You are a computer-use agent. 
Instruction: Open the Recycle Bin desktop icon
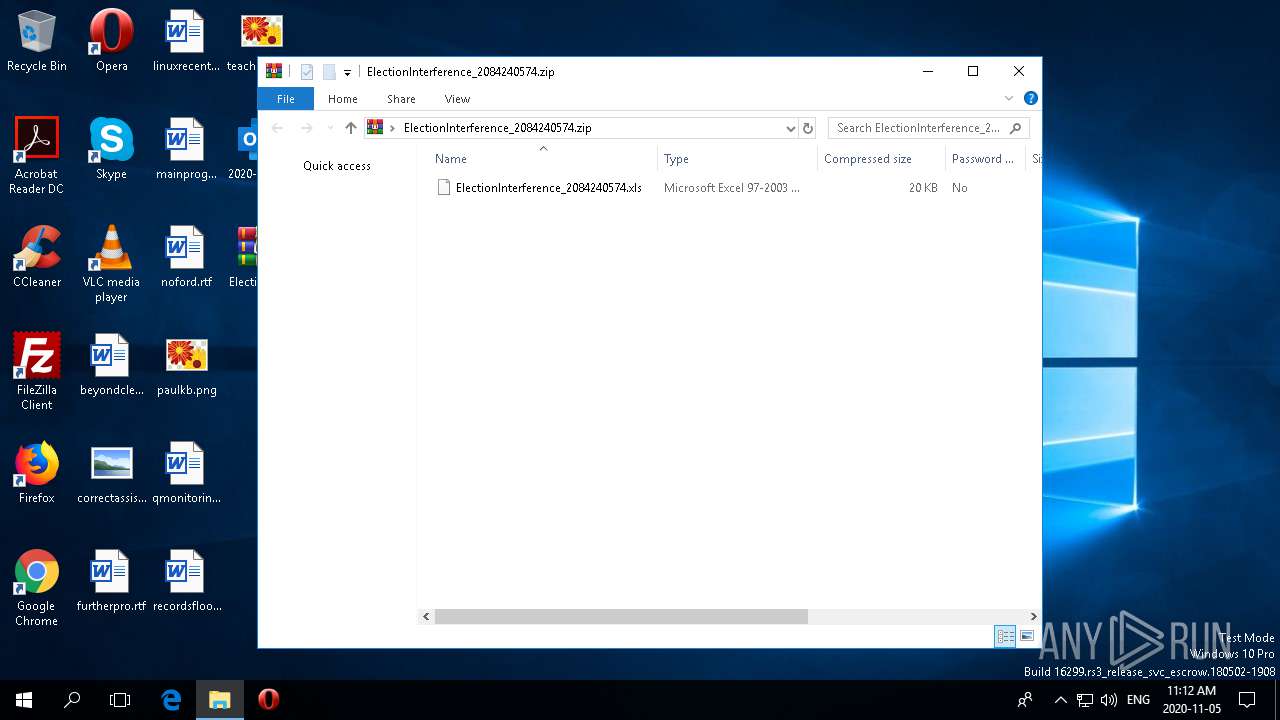[x=36, y=41]
